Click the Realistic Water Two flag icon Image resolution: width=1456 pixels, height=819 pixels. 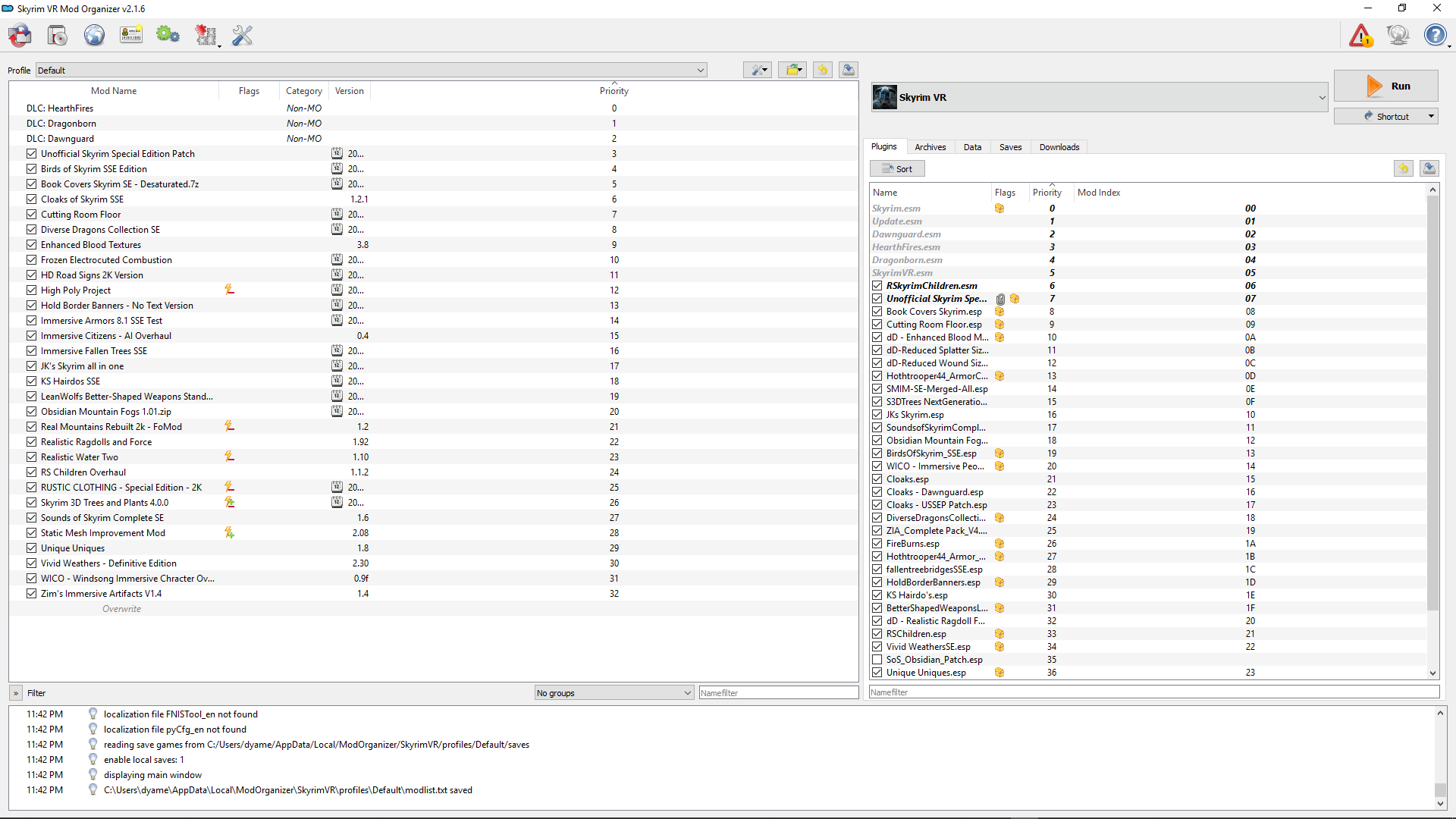tap(229, 457)
